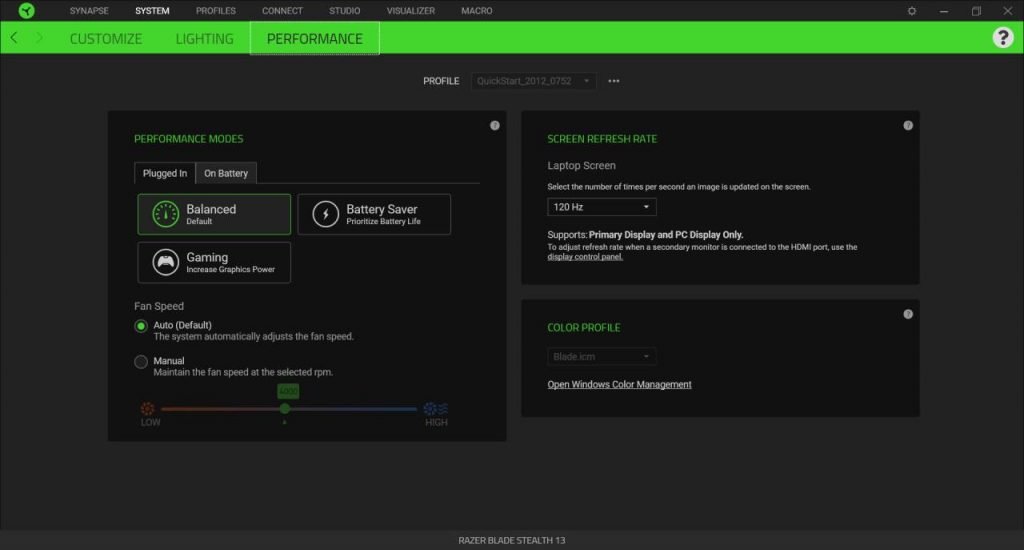Open the 120 Hz refresh rate dropdown
1024x550 pixels.
(x=601, y=207)
